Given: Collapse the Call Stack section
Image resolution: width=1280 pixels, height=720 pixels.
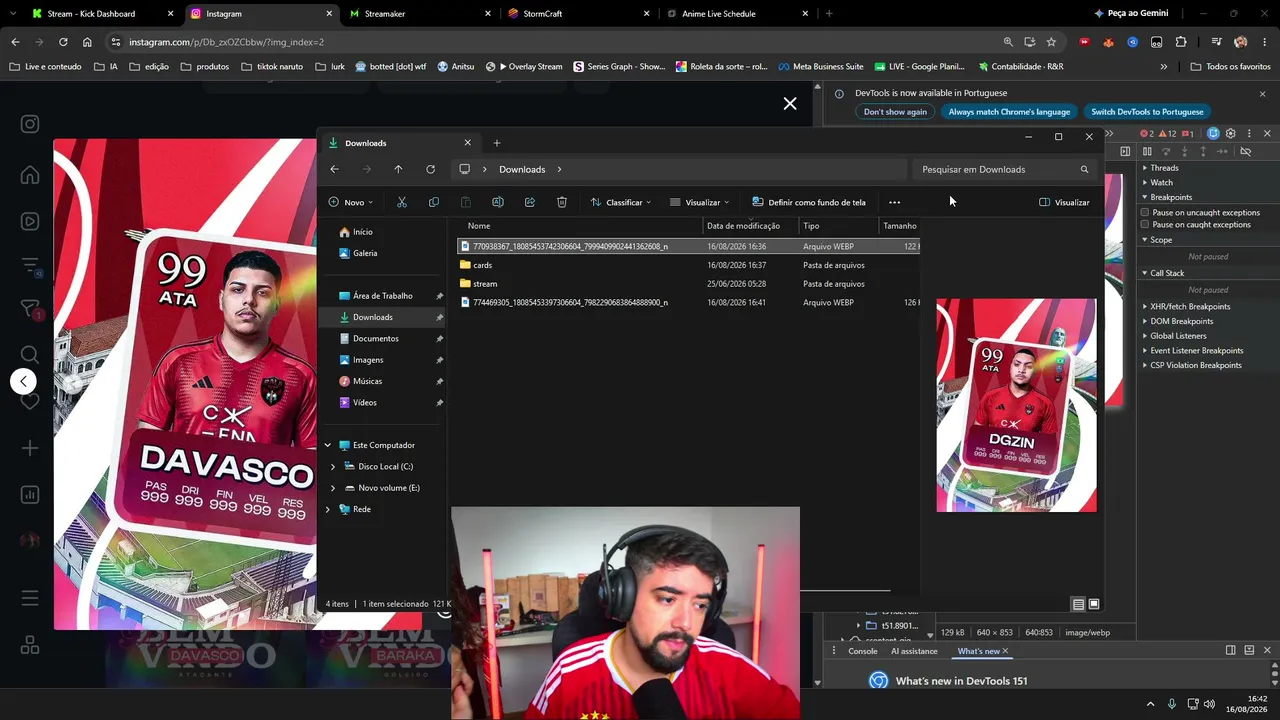Looking at the screenshot, I should tap(1167, 273).
